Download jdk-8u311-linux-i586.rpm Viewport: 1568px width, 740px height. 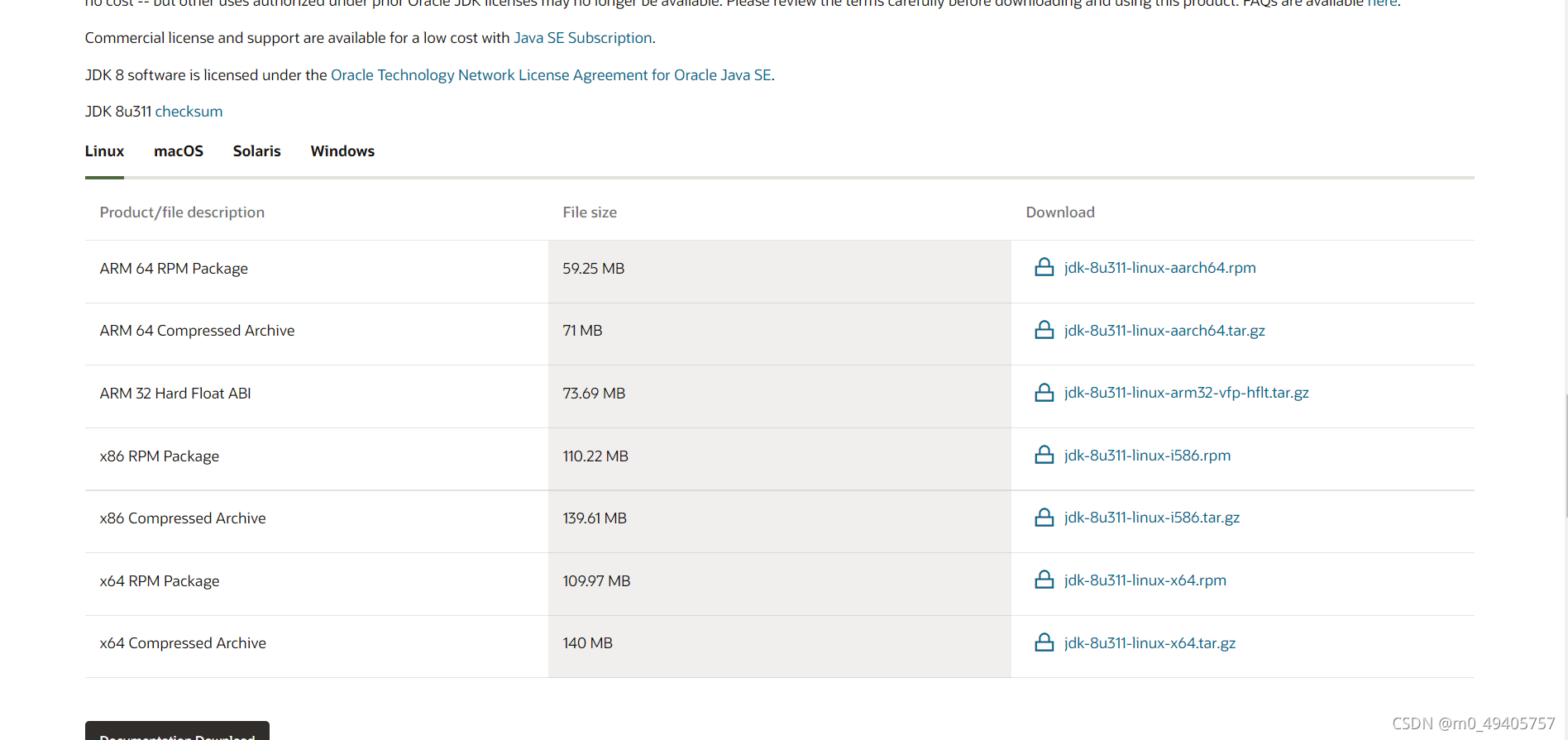click(1147, 456)
